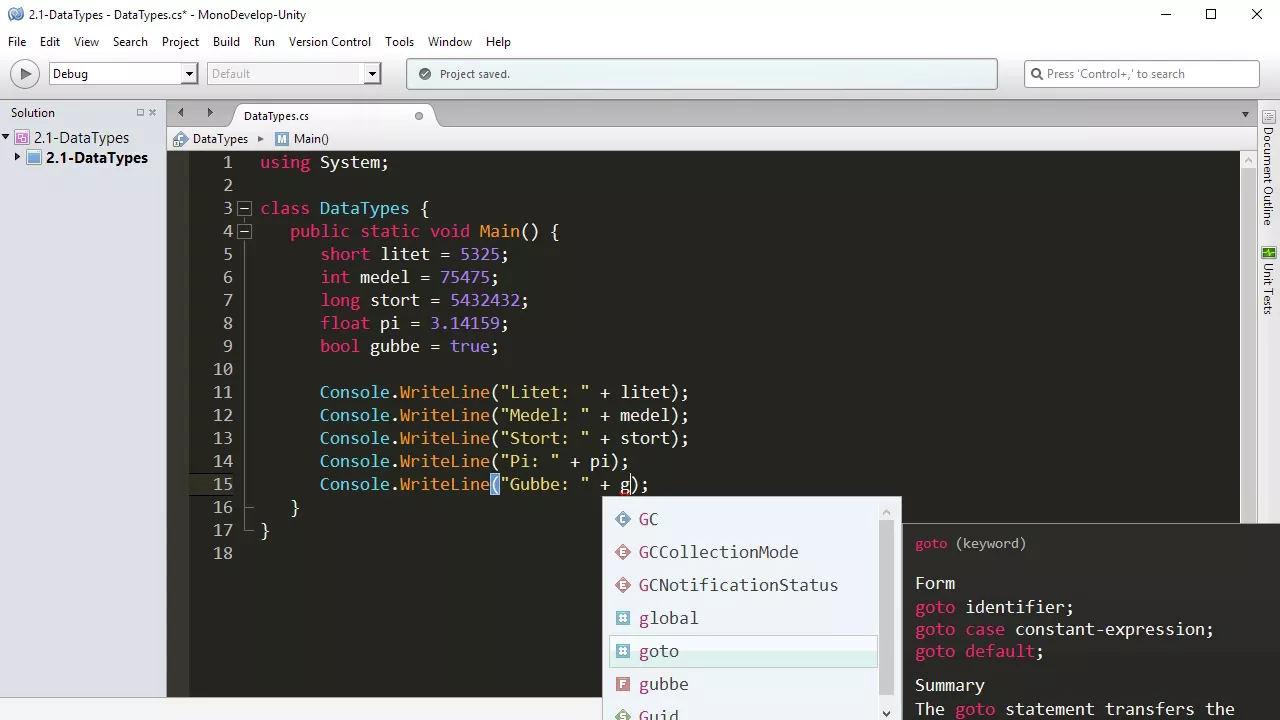Open the document tab list dropdown arrow
The height and width of the screenshot is (720, 1280).
[x=1246, y=115]
